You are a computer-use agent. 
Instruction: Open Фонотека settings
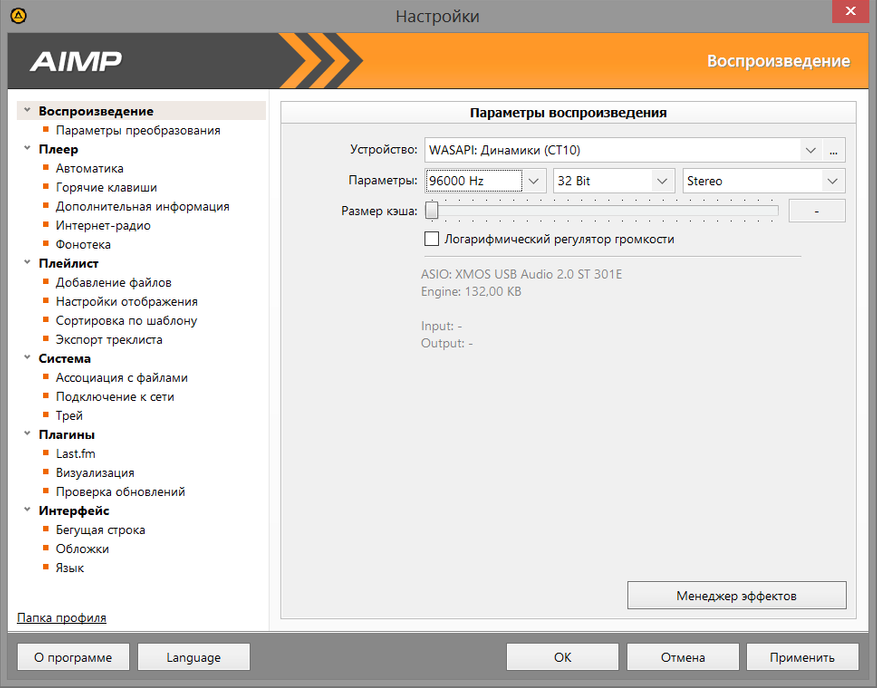[x=83, y=244]
